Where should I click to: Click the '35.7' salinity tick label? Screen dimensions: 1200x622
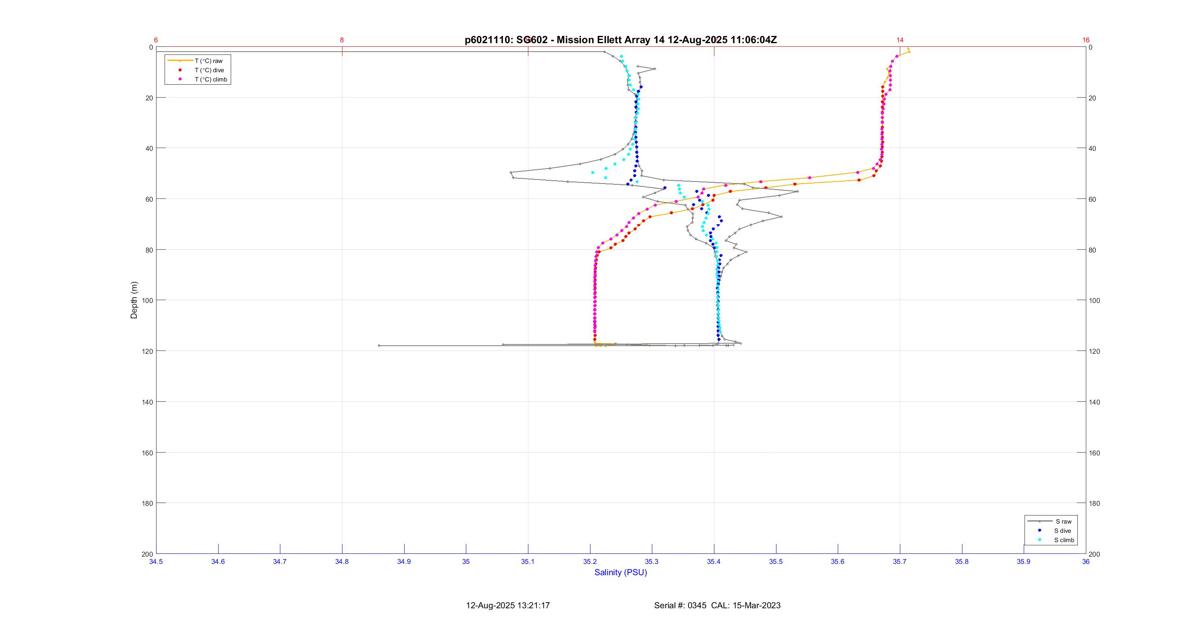[900, 562]
